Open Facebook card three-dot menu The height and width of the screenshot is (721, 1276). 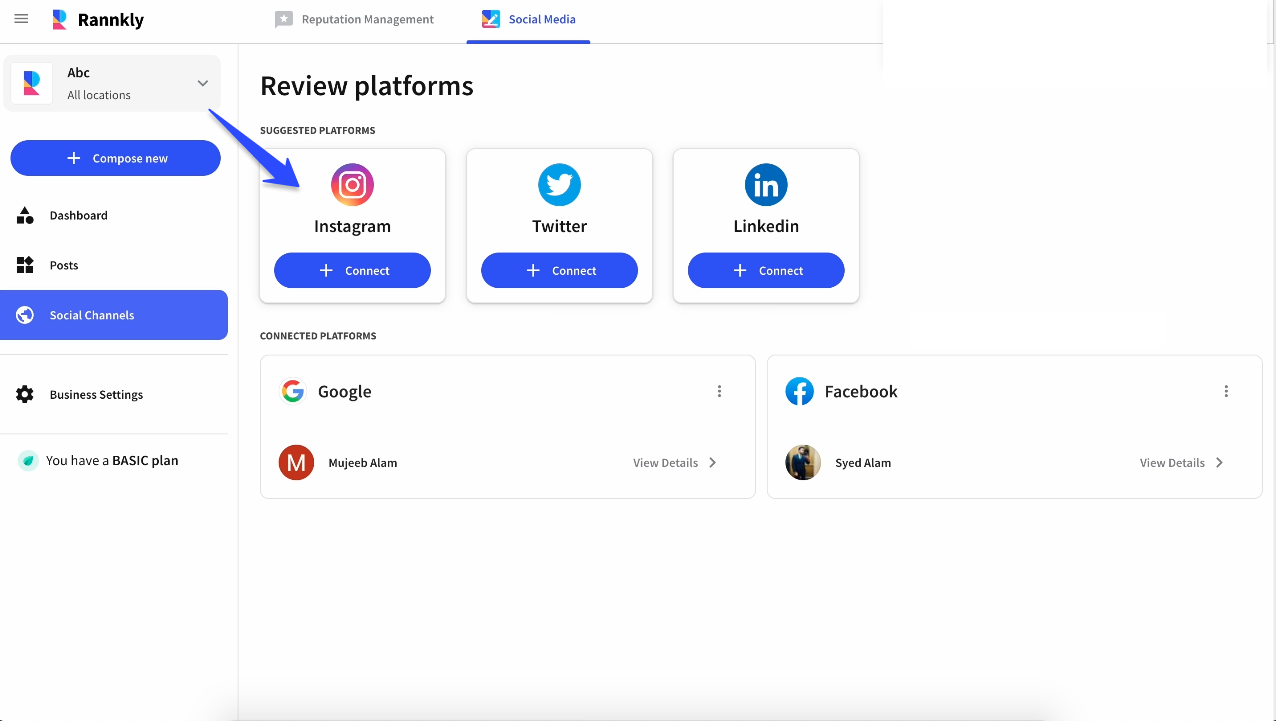[x=1226, y=391]
